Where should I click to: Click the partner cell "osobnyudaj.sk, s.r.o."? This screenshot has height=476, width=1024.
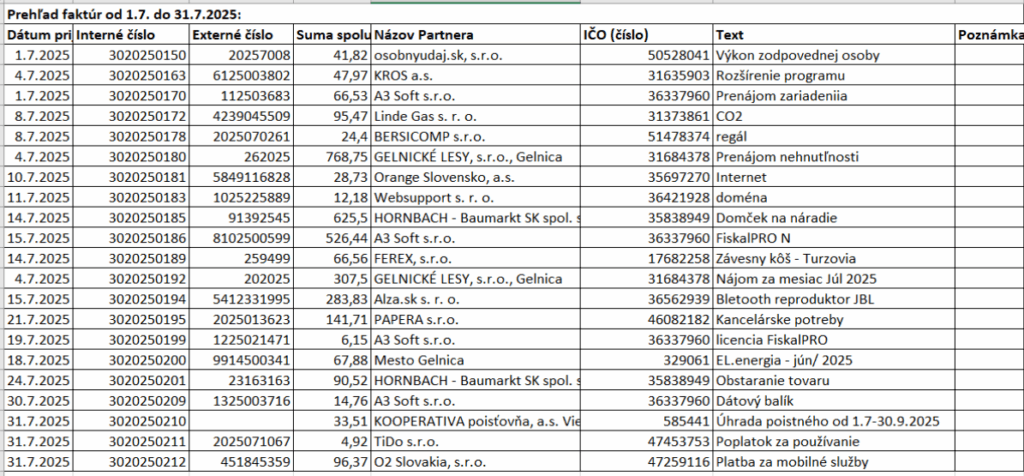click(x=475, y=56)
